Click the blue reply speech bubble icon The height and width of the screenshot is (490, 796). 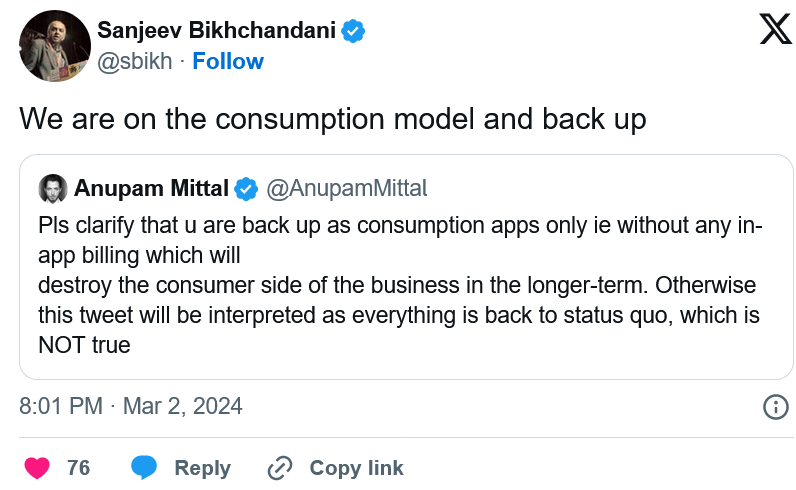[x=144, y=468]
